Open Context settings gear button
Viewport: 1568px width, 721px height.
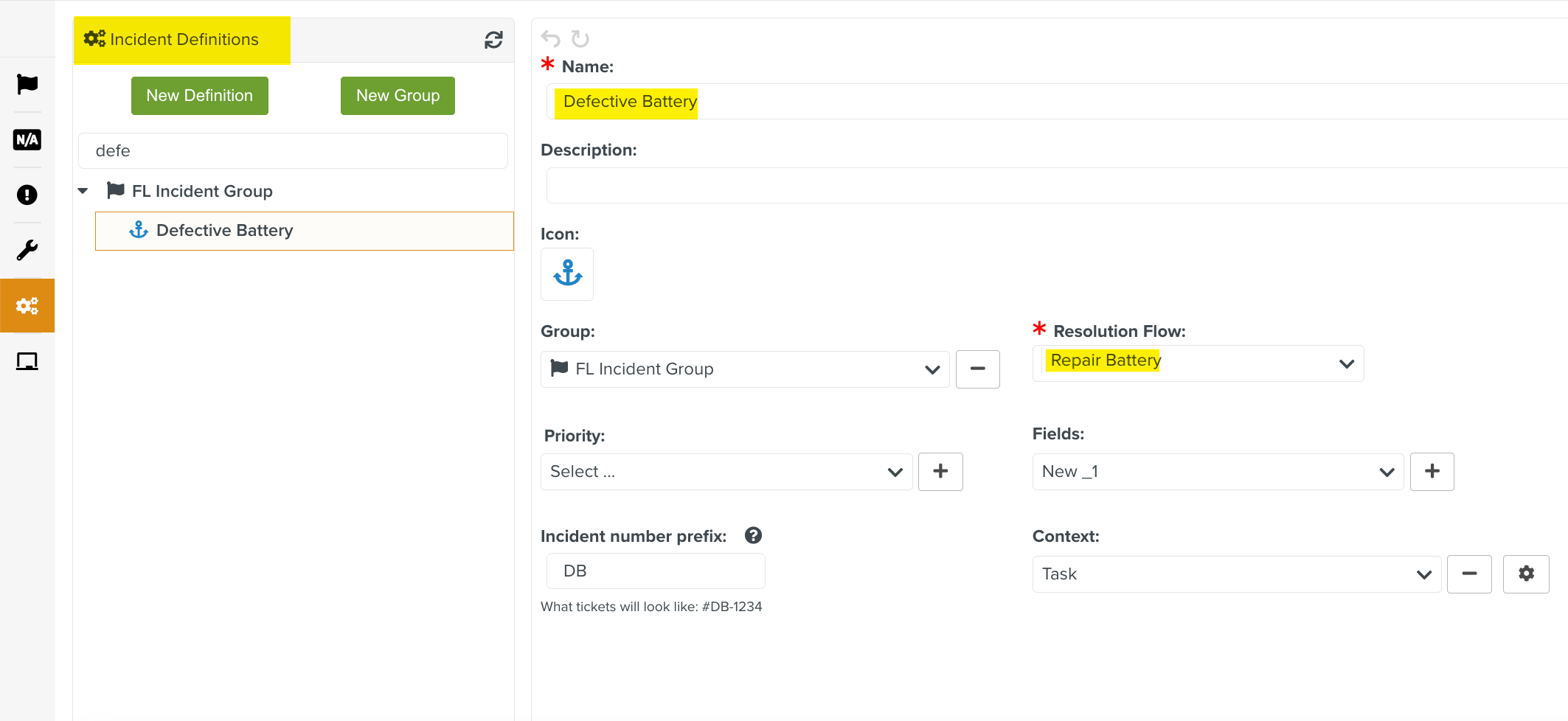point(1526,574)
